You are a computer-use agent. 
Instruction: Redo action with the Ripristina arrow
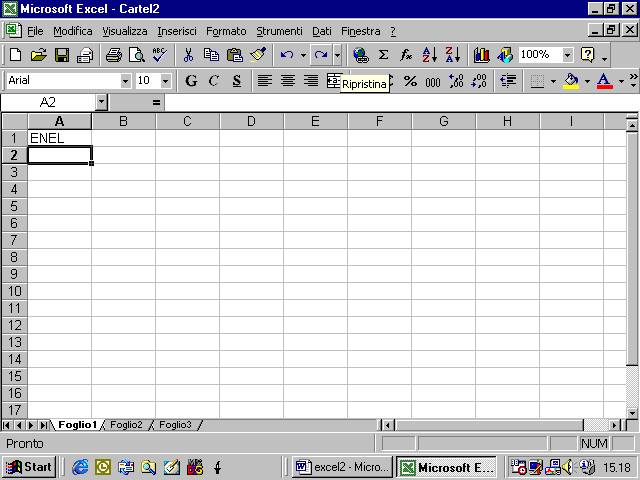(x=321, y=54)
